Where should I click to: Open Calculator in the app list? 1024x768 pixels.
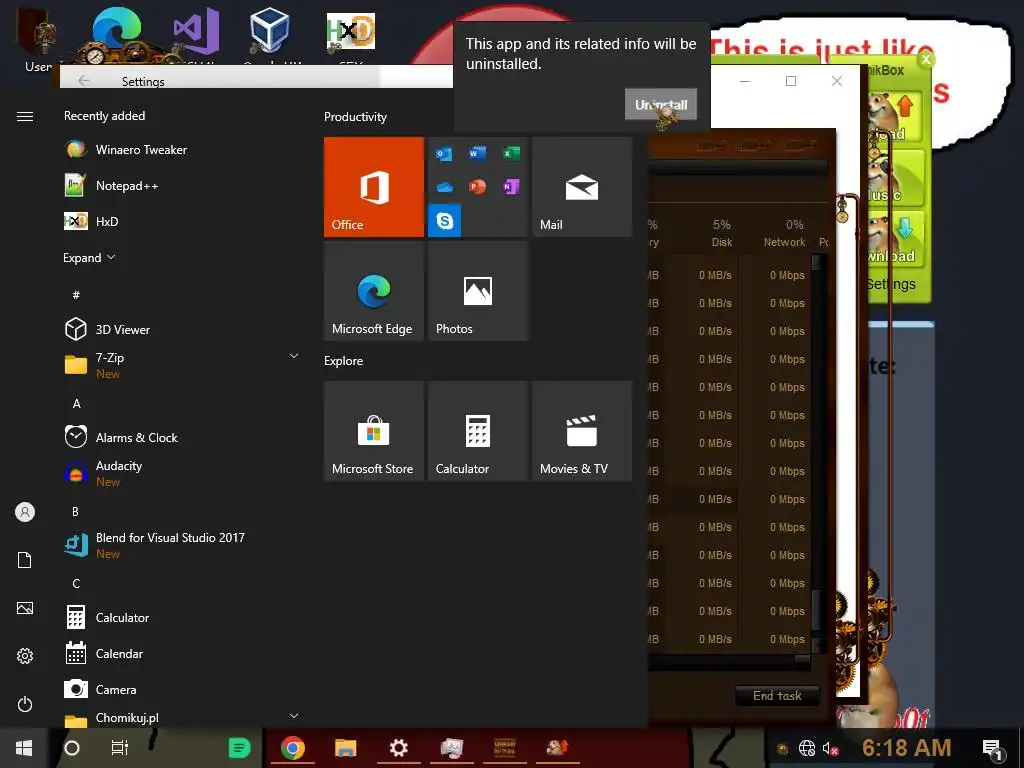coord(182,617)
